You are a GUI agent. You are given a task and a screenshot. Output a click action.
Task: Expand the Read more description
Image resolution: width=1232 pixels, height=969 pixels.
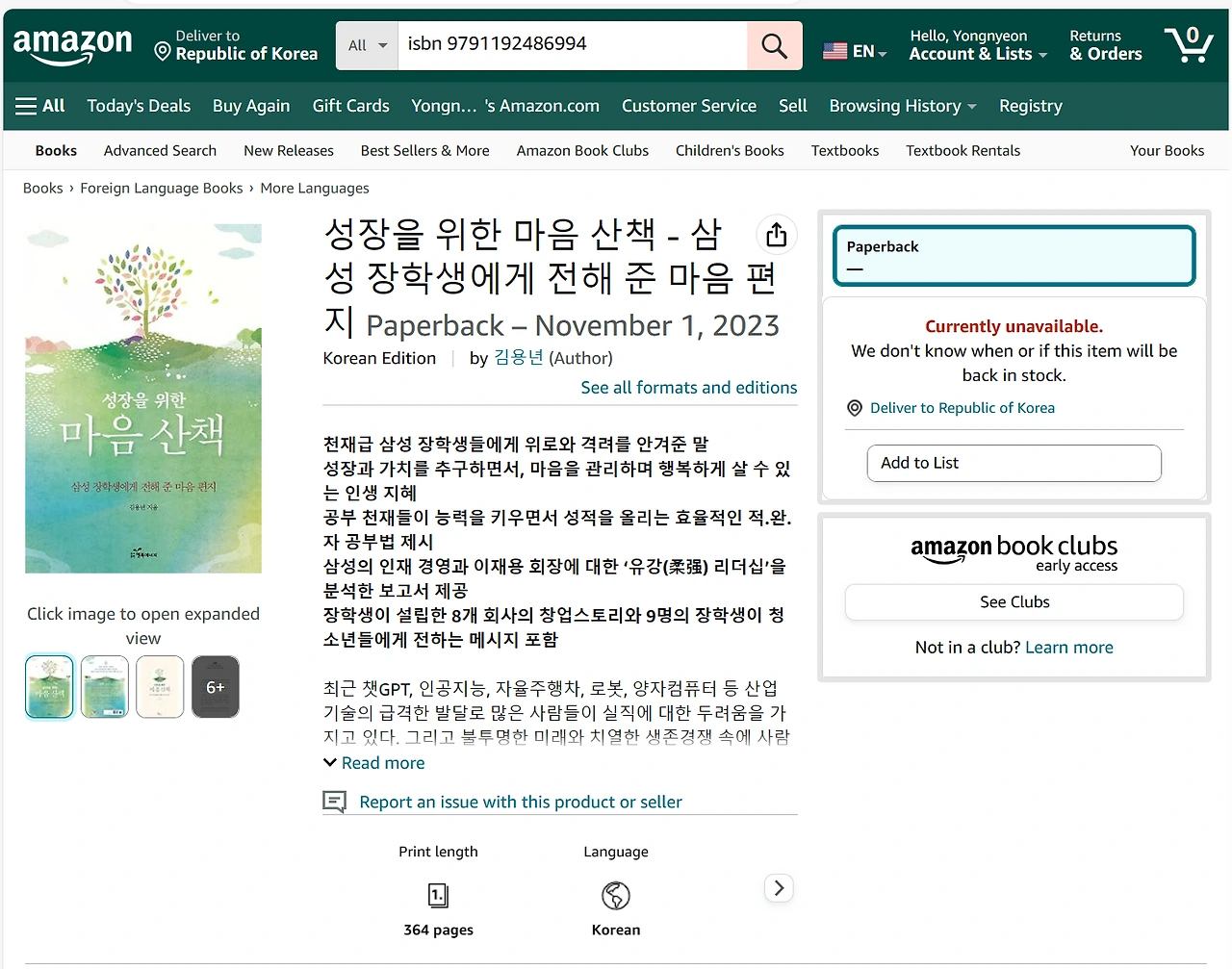[373, 762]
